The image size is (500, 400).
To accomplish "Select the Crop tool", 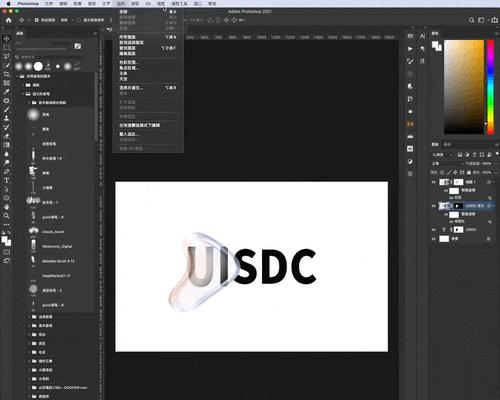I will (x=6, y=74).
